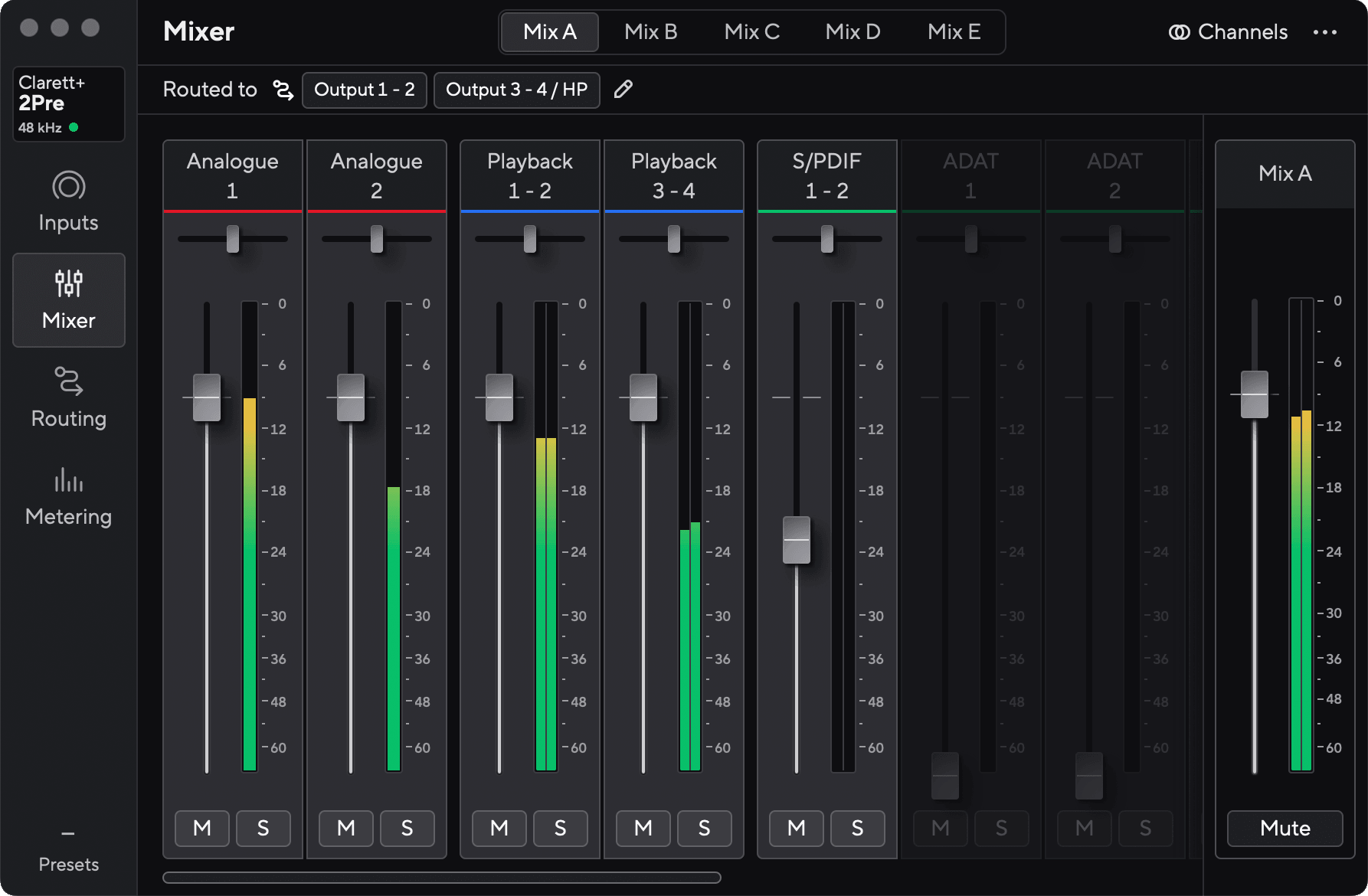Click the Mix A master Mute button

tap(1285, 828)
